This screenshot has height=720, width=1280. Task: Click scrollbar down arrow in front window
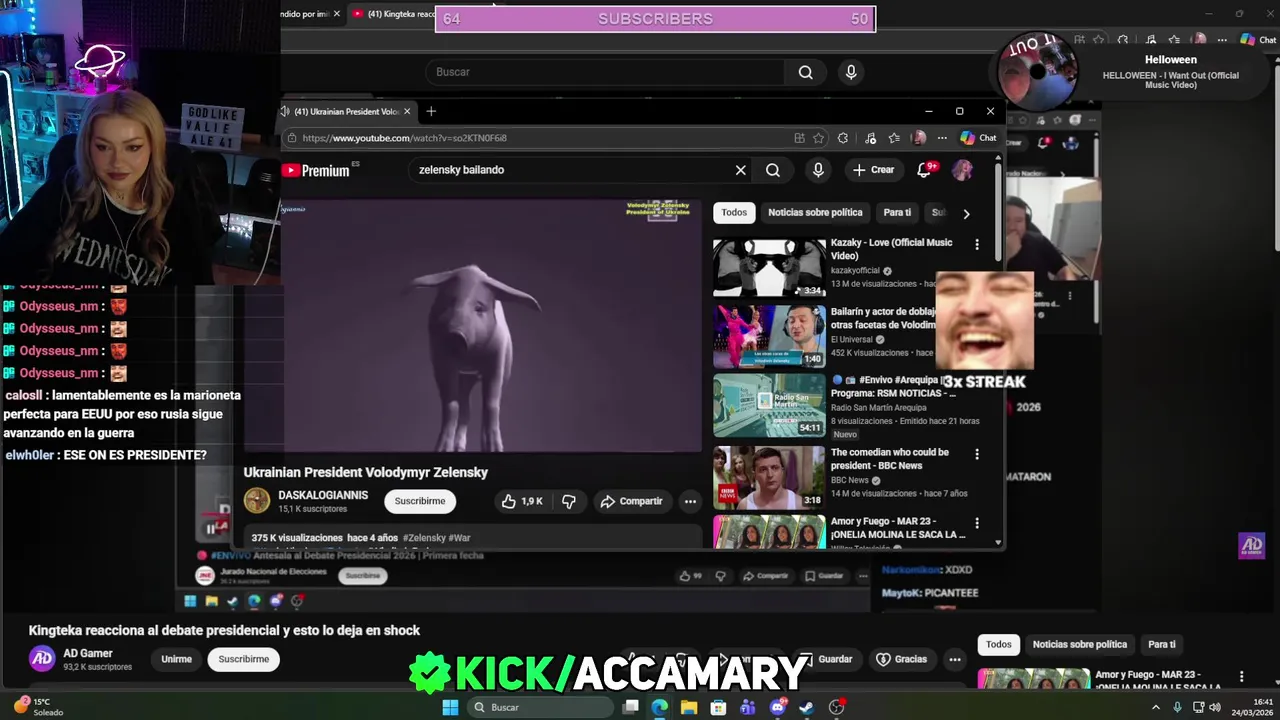click(998, 542)
